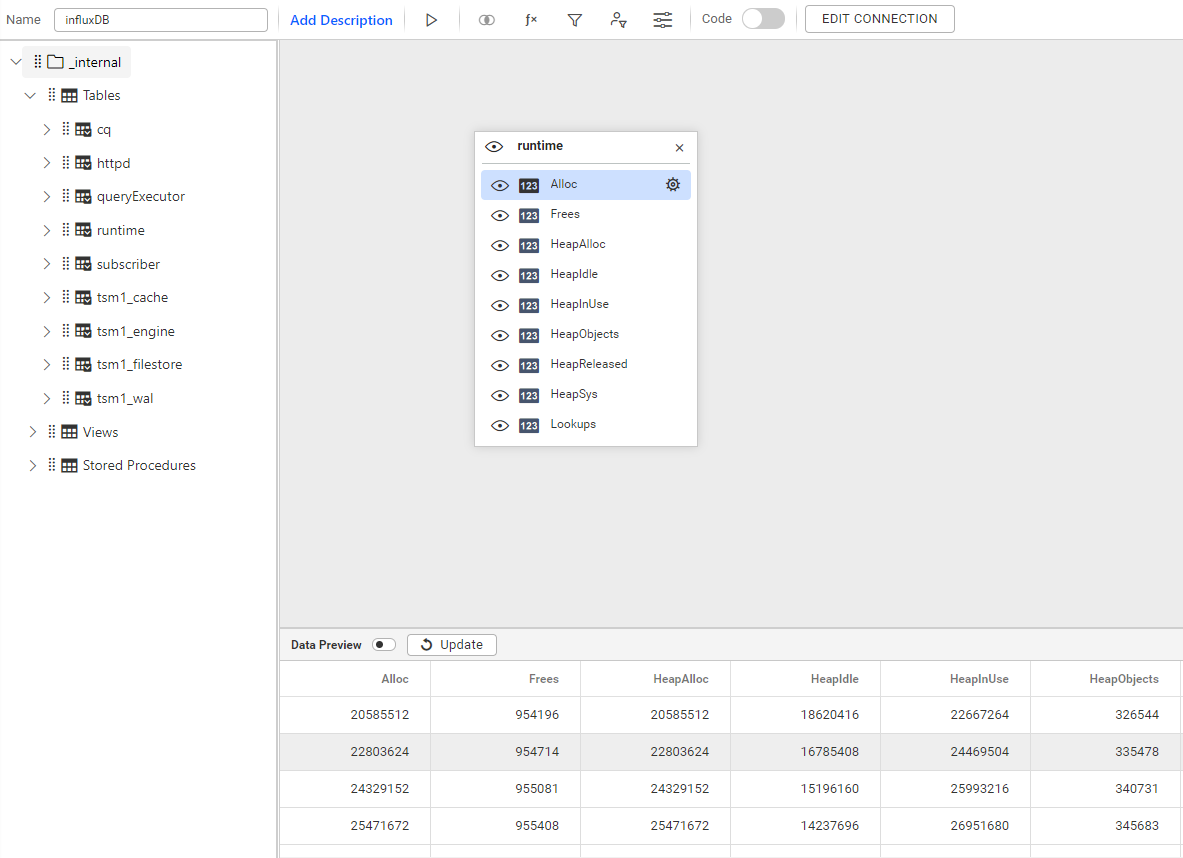Open the gear settings on the Alloc field

pos(672,184)
